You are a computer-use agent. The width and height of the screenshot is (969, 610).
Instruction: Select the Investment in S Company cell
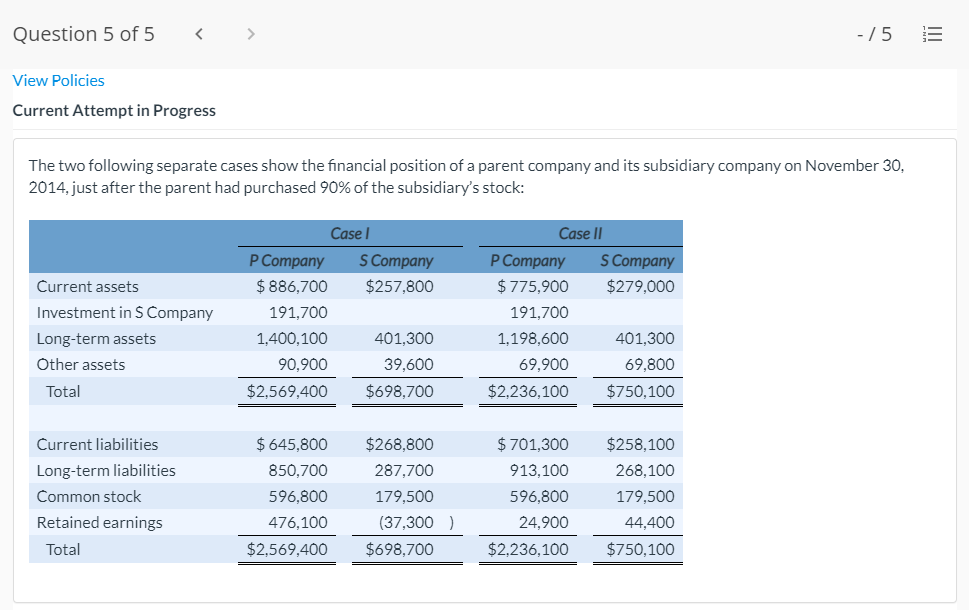point(122,312)
